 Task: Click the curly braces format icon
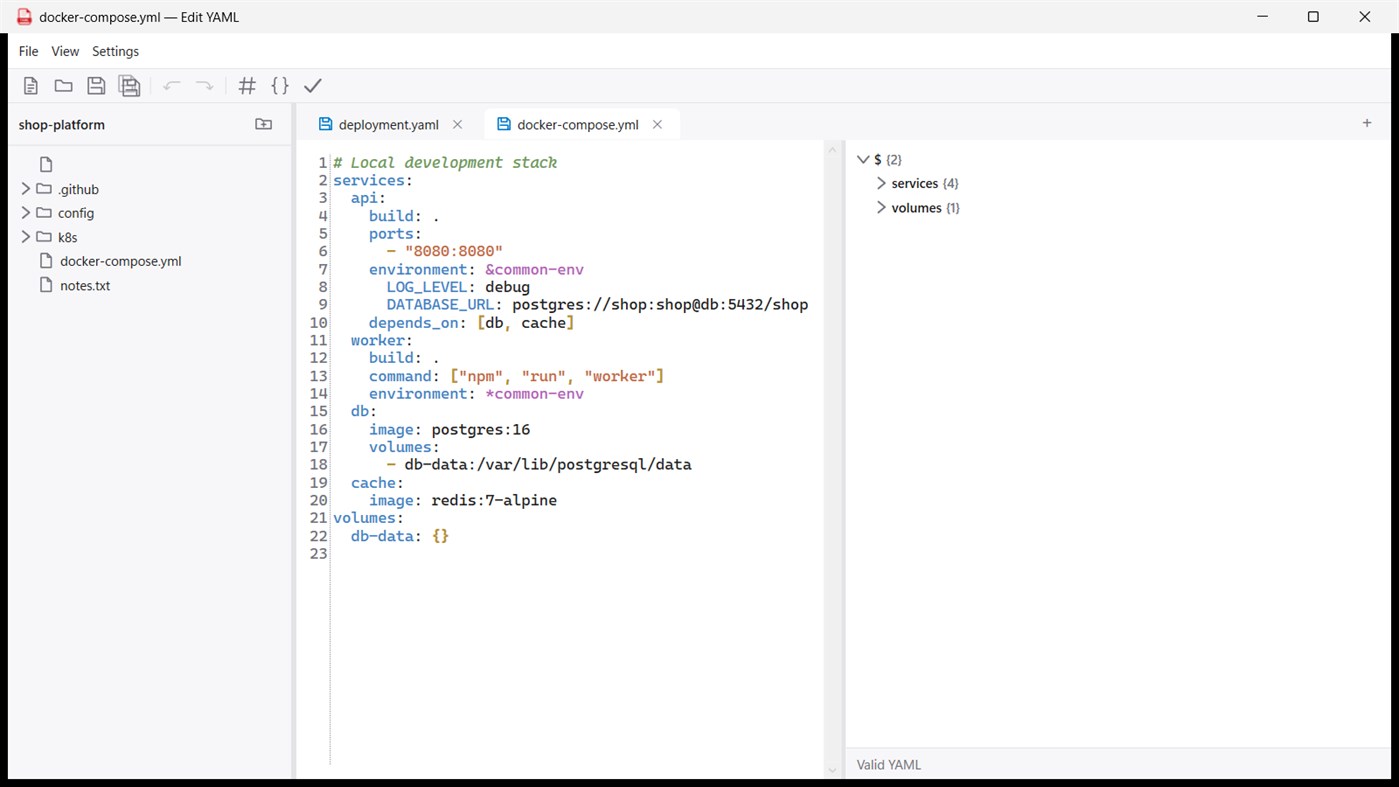[x=280, y=86]
